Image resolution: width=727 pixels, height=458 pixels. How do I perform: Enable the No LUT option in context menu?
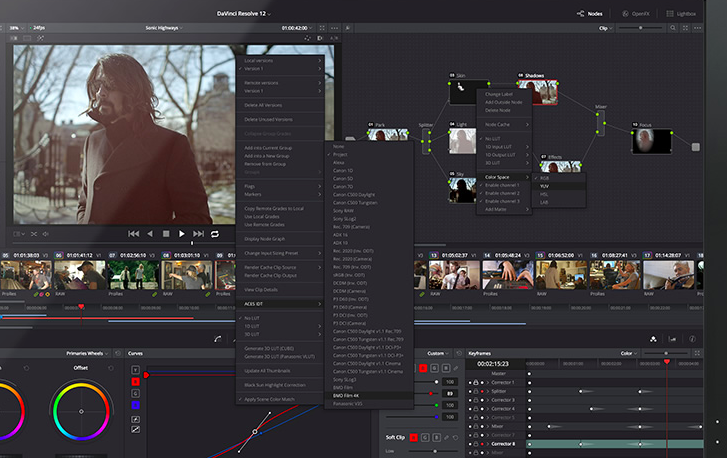(x=251, y=318)
